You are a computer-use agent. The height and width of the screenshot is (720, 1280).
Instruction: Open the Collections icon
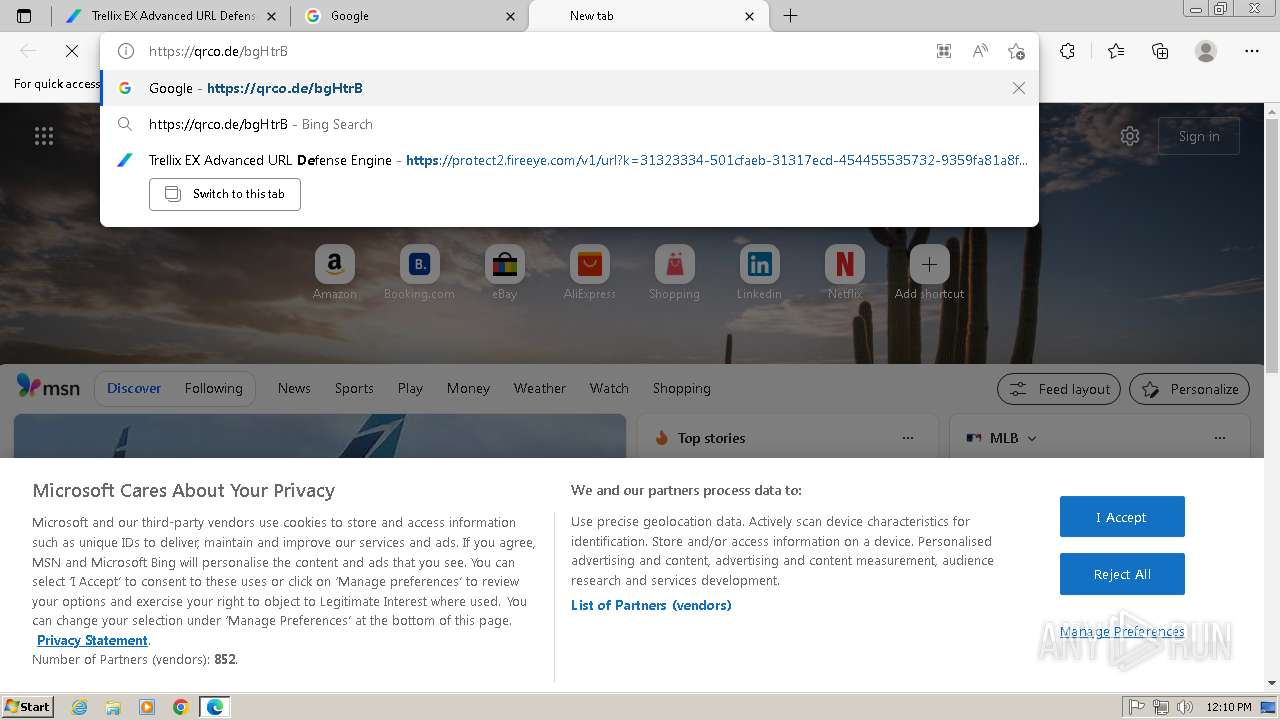click(x=1160, y=51)
